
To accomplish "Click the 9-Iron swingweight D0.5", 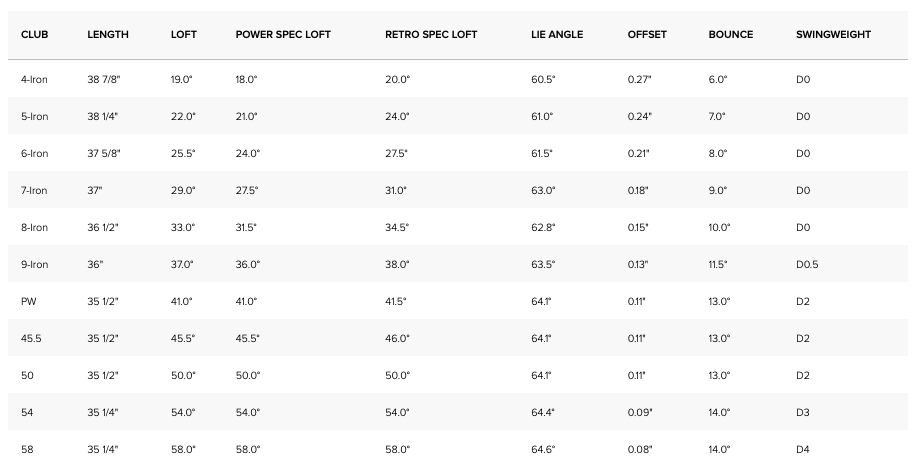I will tap(808, 264).
